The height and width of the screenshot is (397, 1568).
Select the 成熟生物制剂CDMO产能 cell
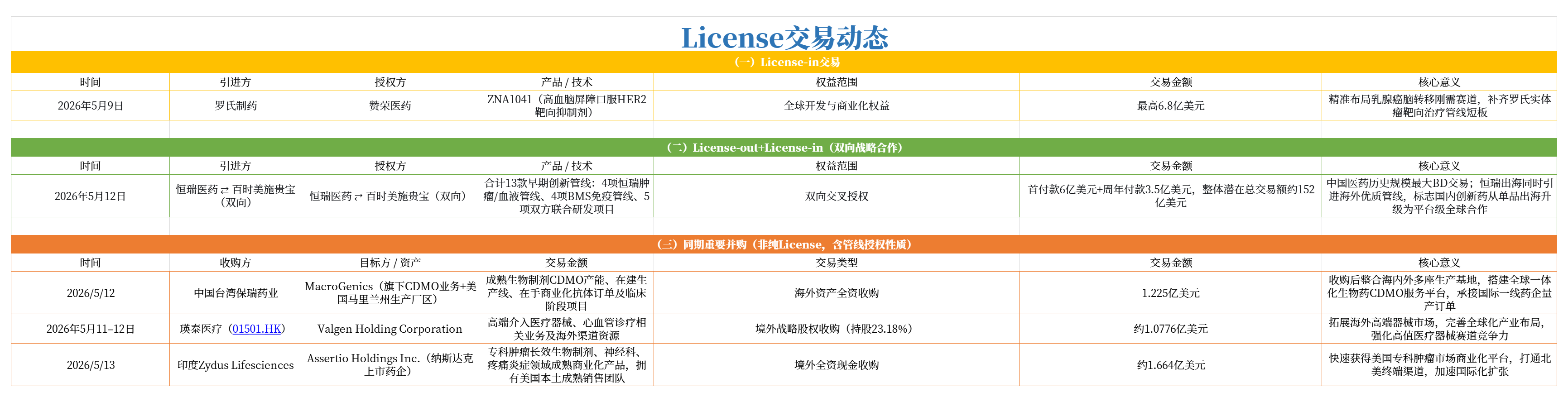click(567, 293)
